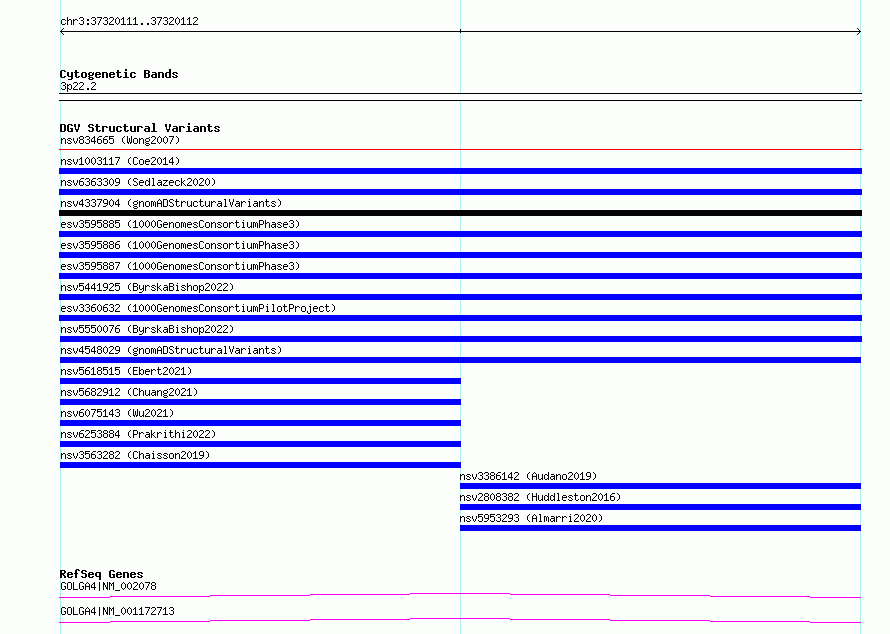Open variant esv3360632 (1000GenomesConsortiumPilotProject)

198,308
